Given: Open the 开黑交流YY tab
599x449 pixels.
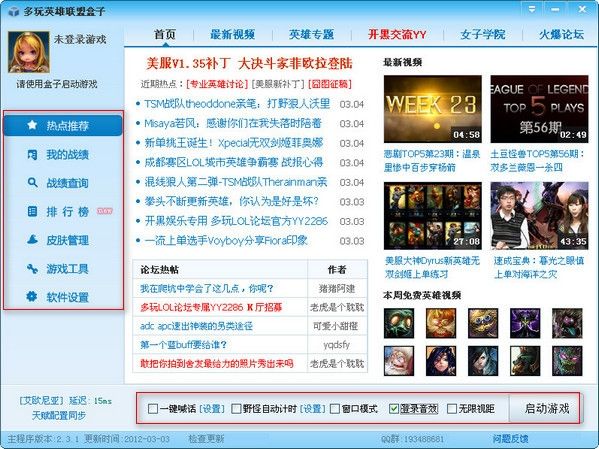Looking at the screenshot, I should tap(397, 34).
